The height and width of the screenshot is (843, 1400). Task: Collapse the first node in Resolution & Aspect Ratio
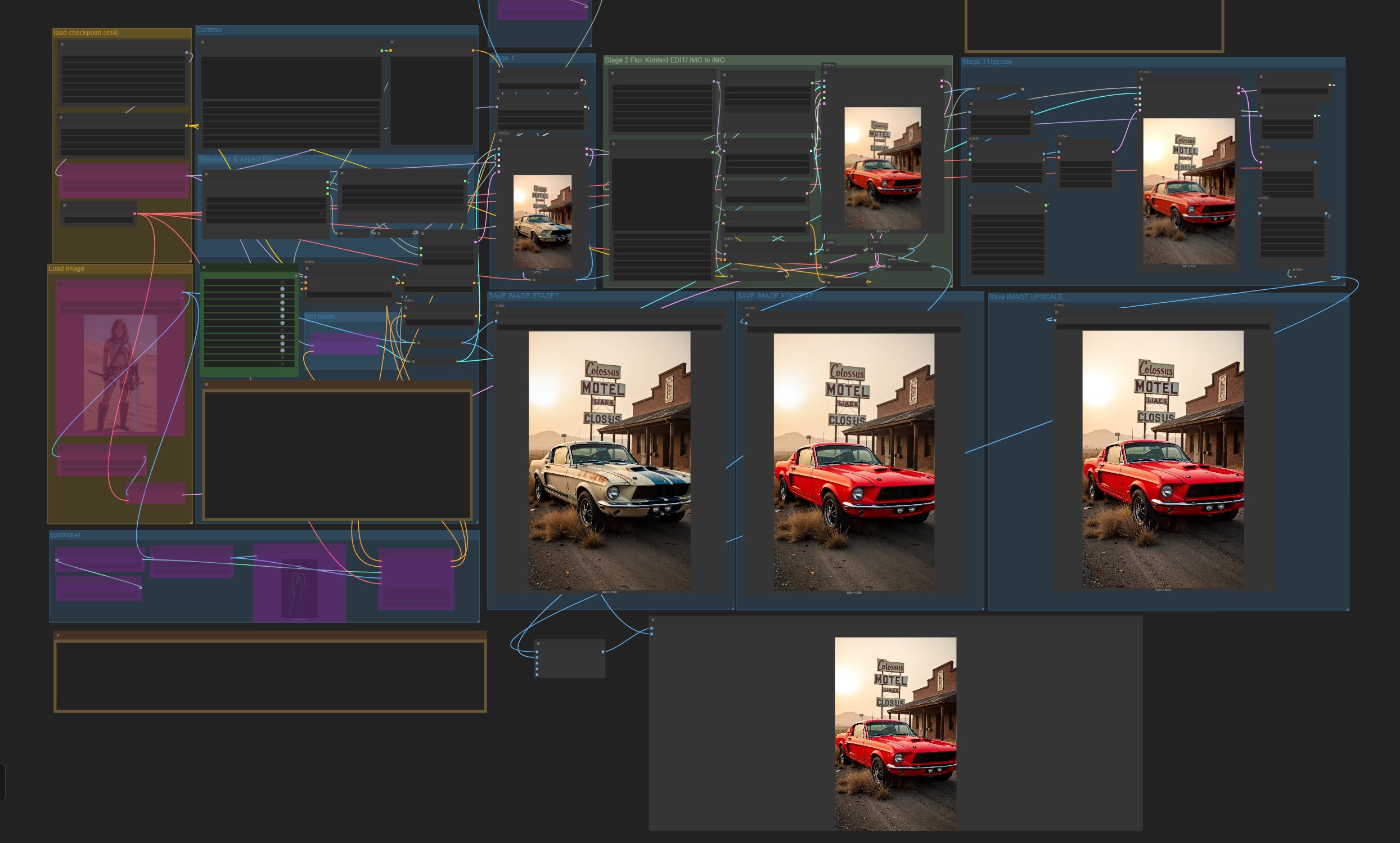tap(206, 174)
